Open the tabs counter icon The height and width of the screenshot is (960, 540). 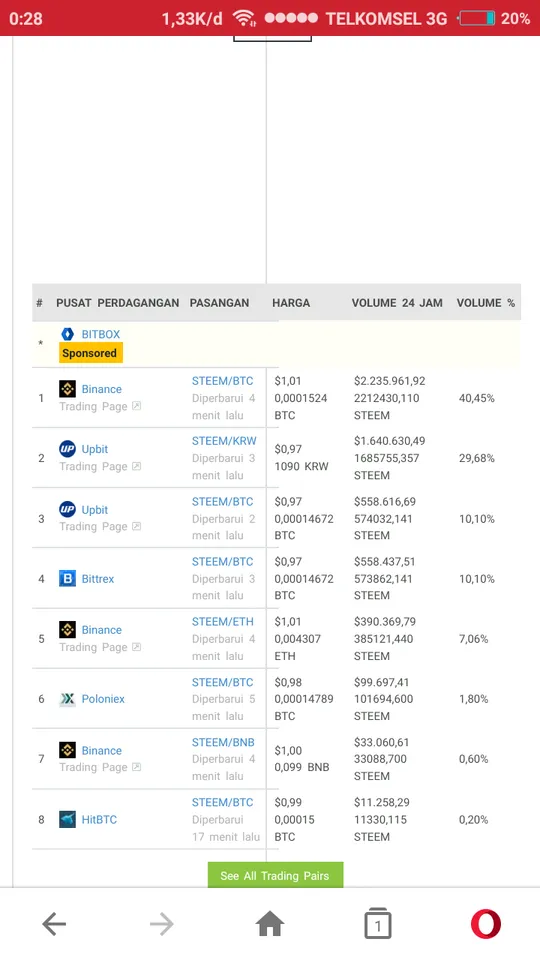[378, 923]
